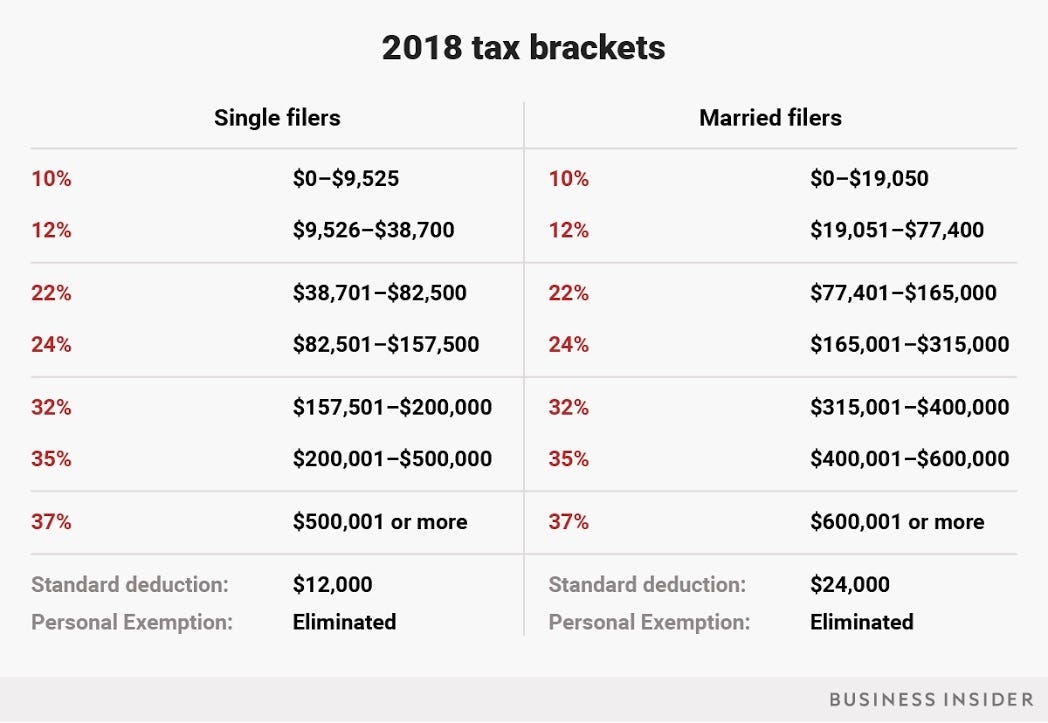Click the $24,000 standard deduction value
This screenshot has width=1048, height=723.
pos(849,585)
